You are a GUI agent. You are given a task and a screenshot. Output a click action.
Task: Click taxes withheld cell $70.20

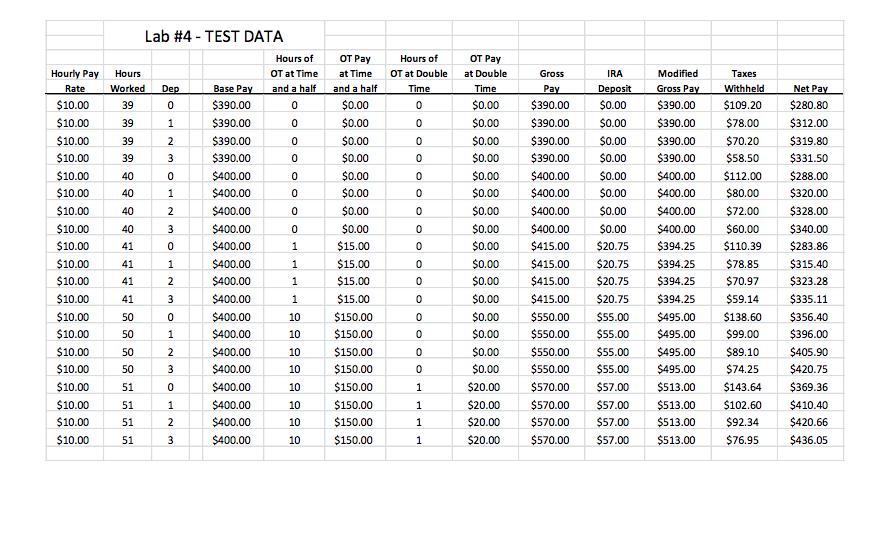coord(742,141)
